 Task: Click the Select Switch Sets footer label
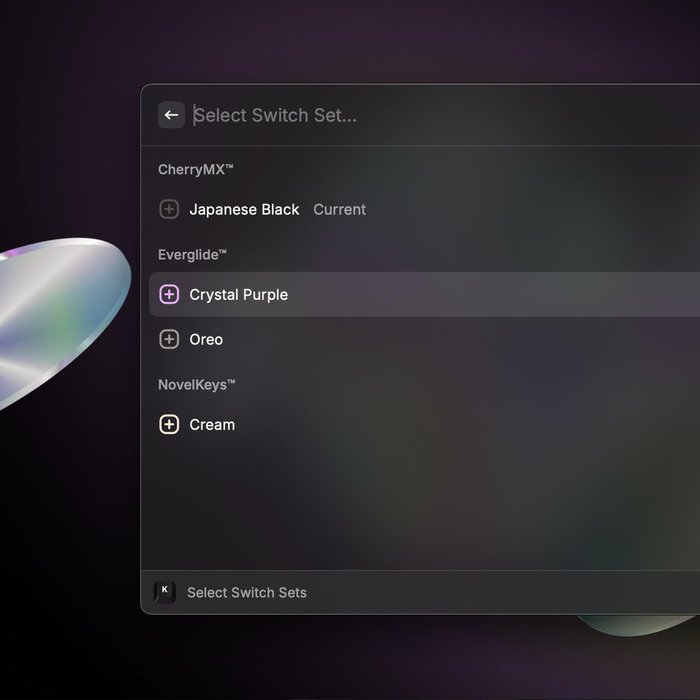pos(247,592)
